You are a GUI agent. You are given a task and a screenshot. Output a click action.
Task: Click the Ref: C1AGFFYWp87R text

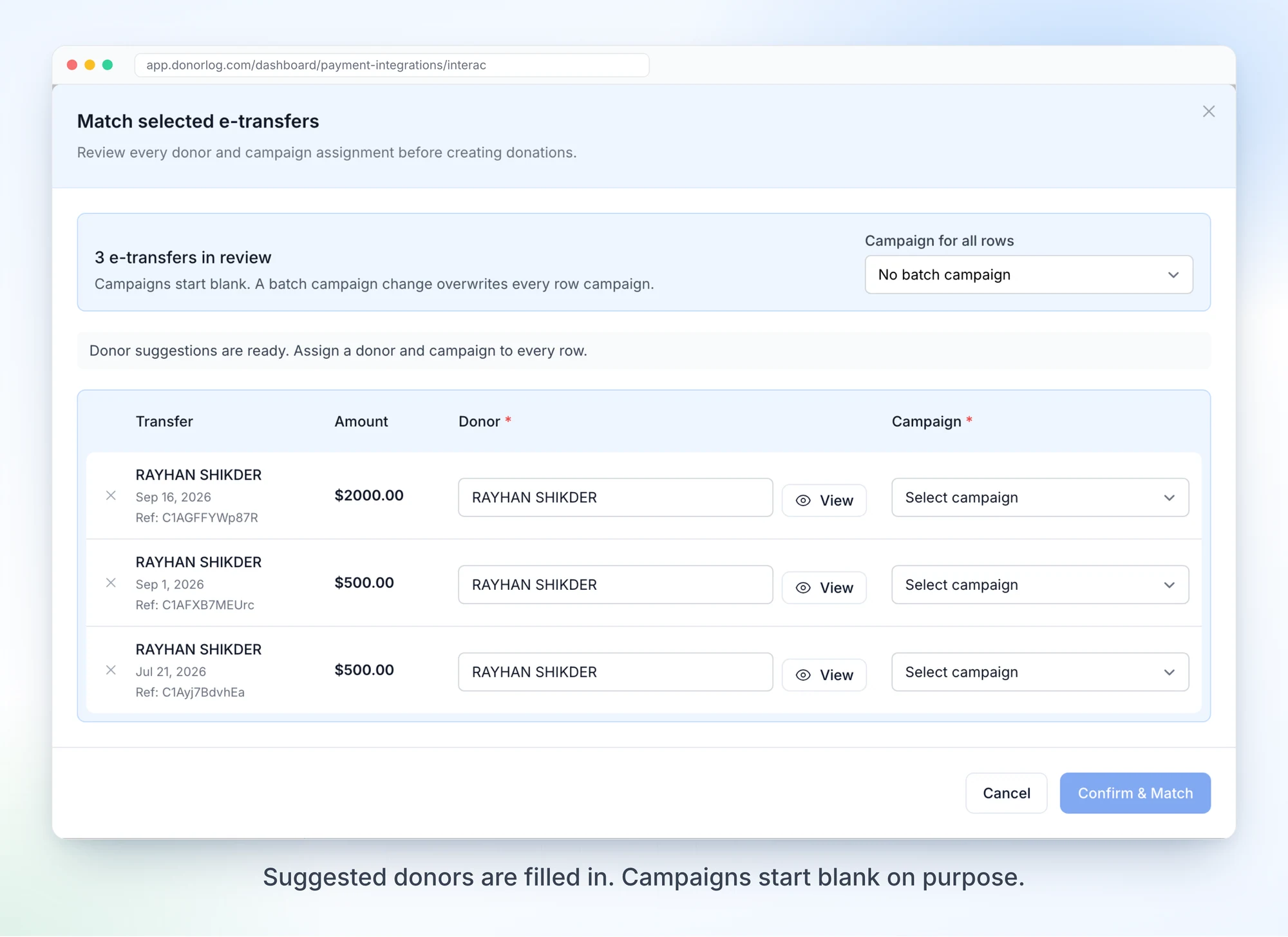196,518
